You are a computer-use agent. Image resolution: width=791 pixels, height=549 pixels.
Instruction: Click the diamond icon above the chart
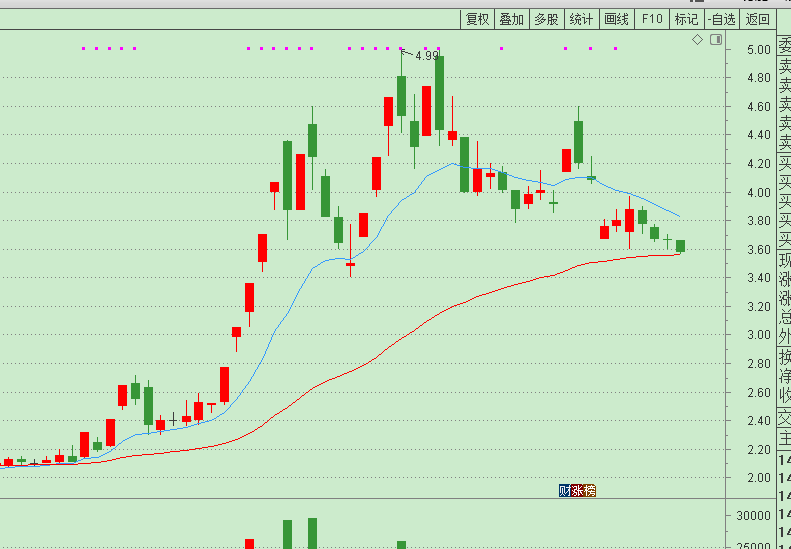coord(697,39)
